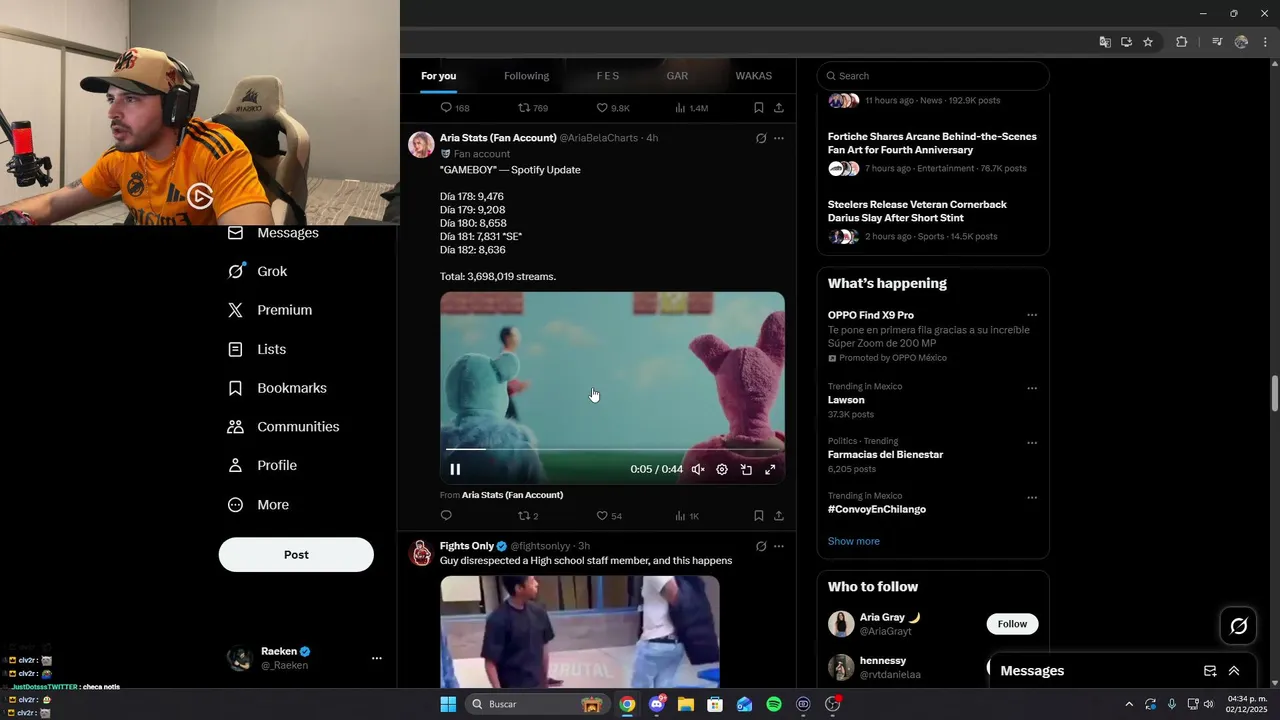Share the Aria Stats post
Image resolution: width=1280 pixels, height=720 pixels.
(779, 516)
